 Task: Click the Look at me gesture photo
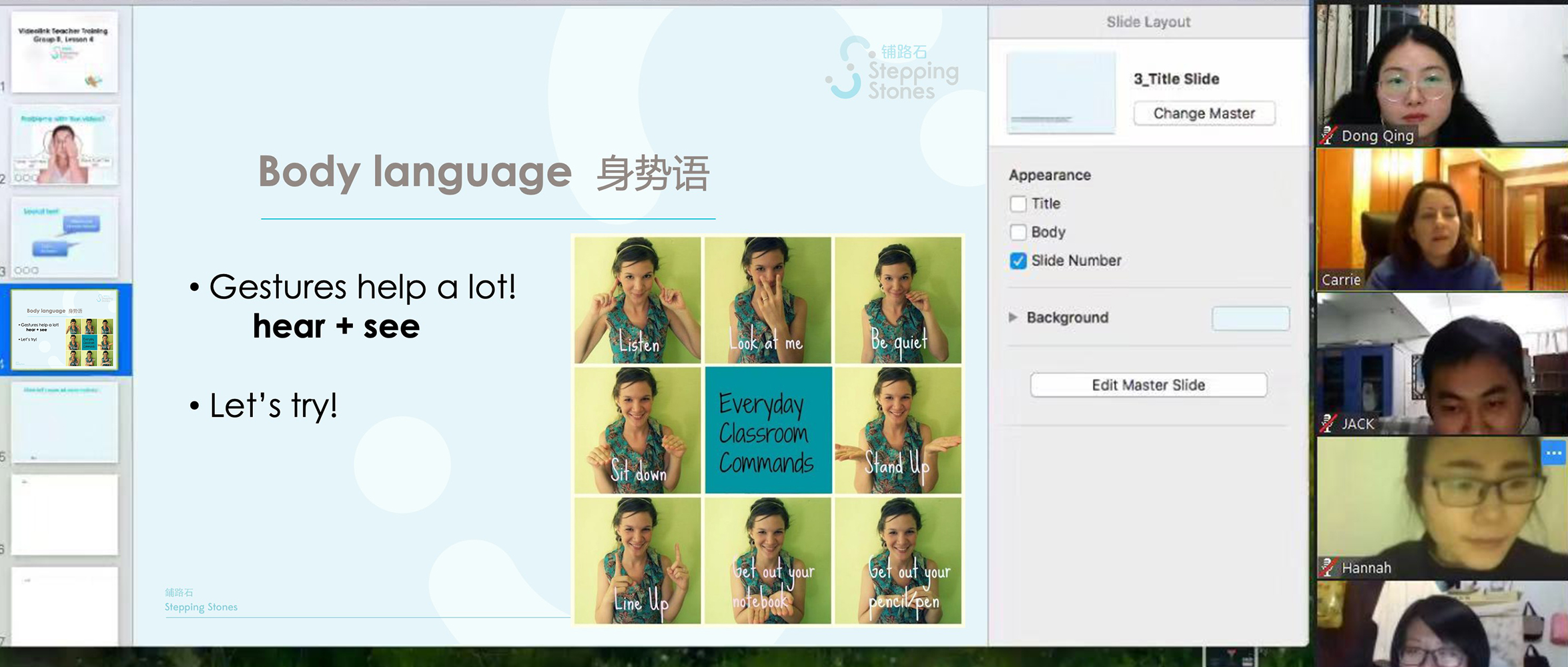[x=768, y=300]
